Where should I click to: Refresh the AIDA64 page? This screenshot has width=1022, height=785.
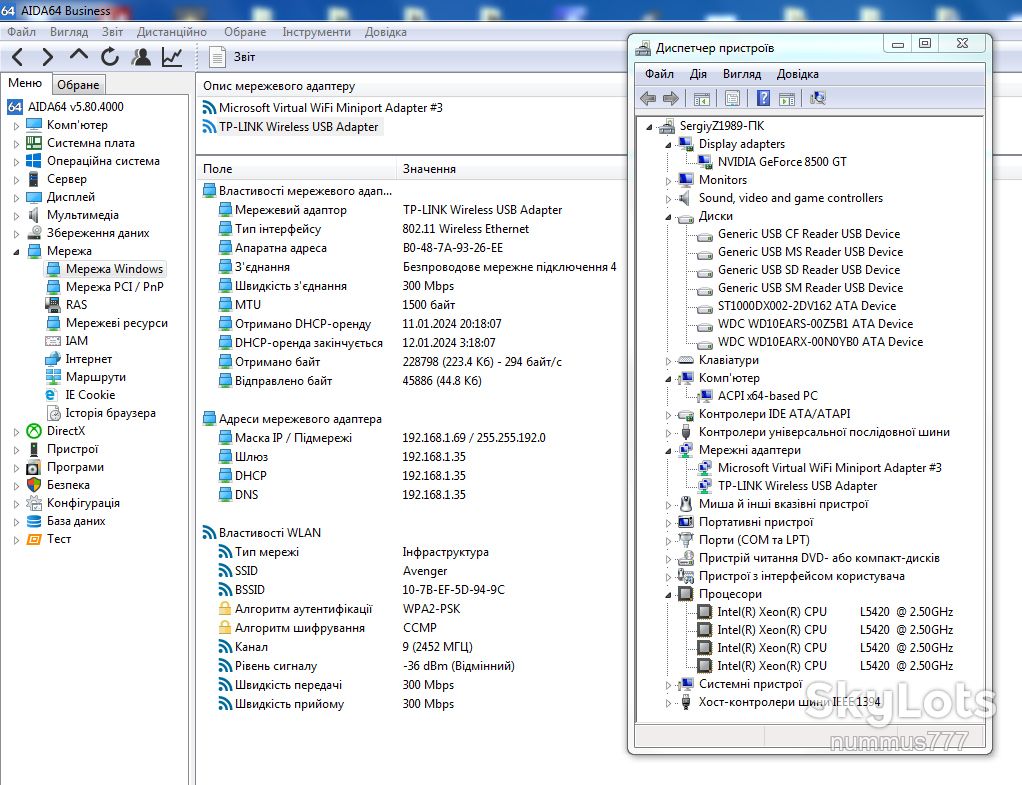point(110,57)
